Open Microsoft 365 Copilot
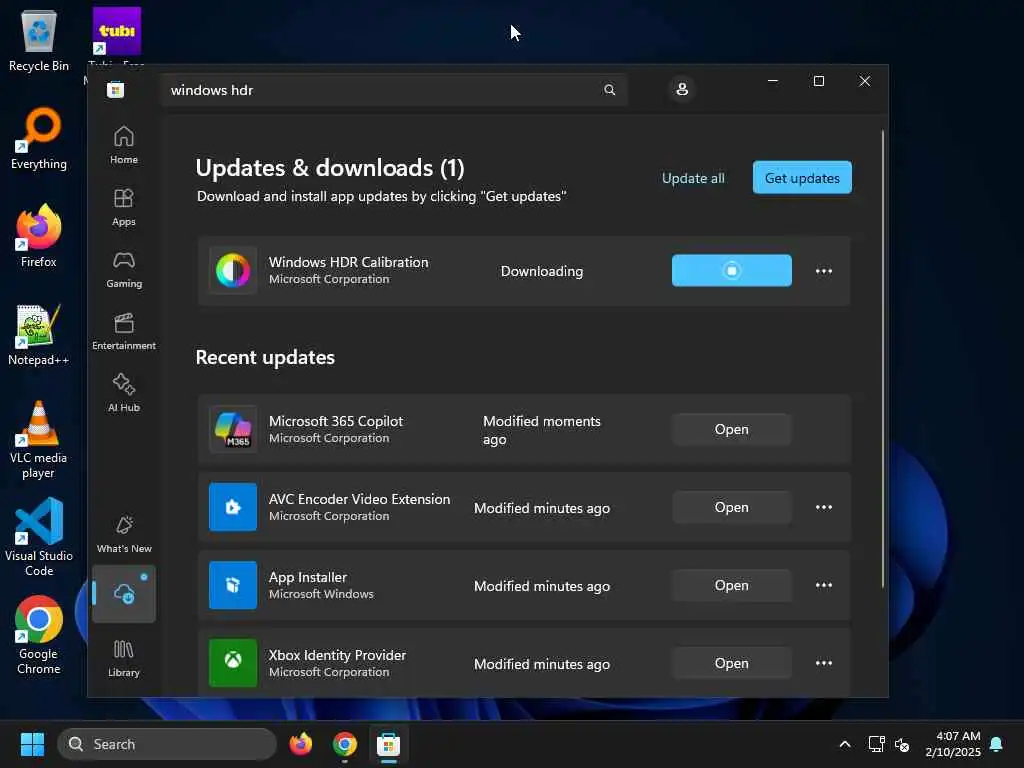 731,429
